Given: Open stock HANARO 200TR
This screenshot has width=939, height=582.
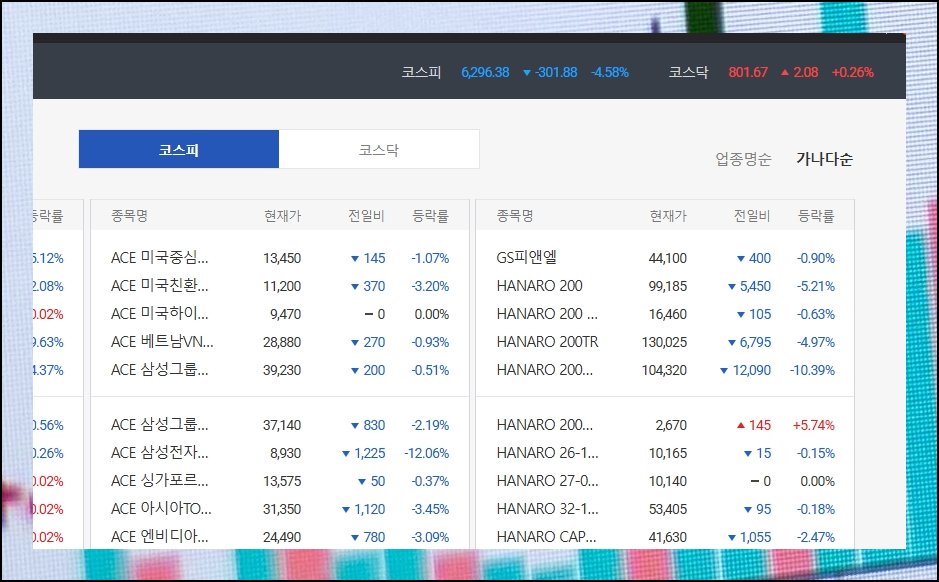Looking at the screenshot, I should [x=547, y=342].
